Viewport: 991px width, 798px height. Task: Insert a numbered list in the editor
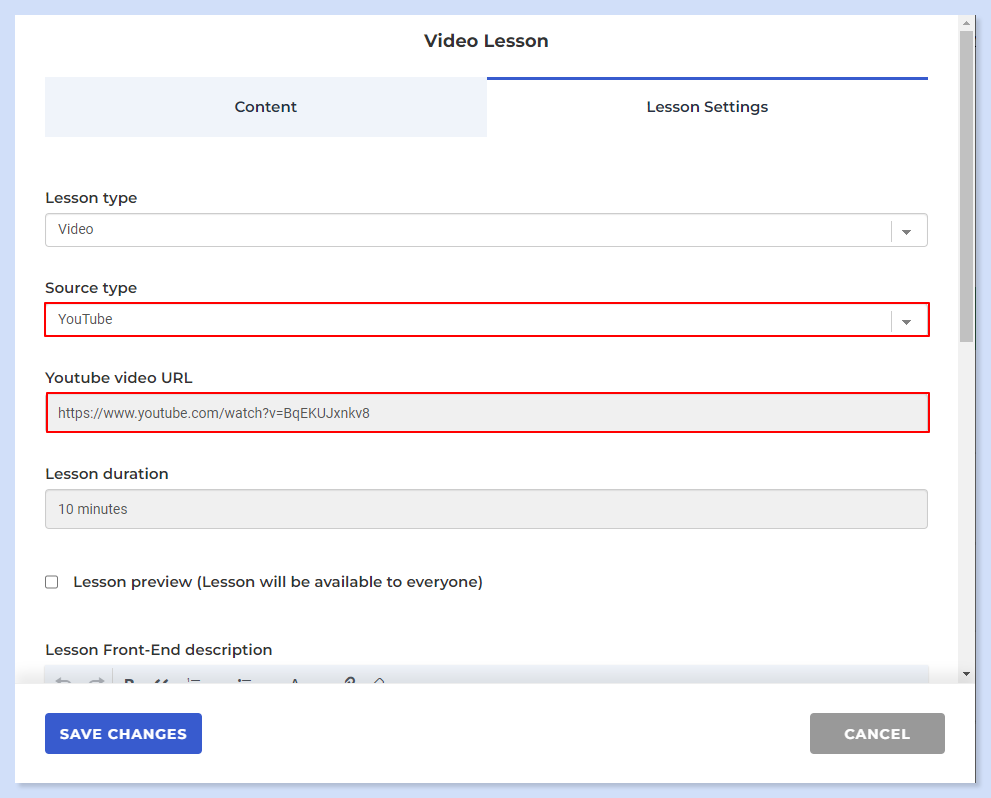(194, 680)
